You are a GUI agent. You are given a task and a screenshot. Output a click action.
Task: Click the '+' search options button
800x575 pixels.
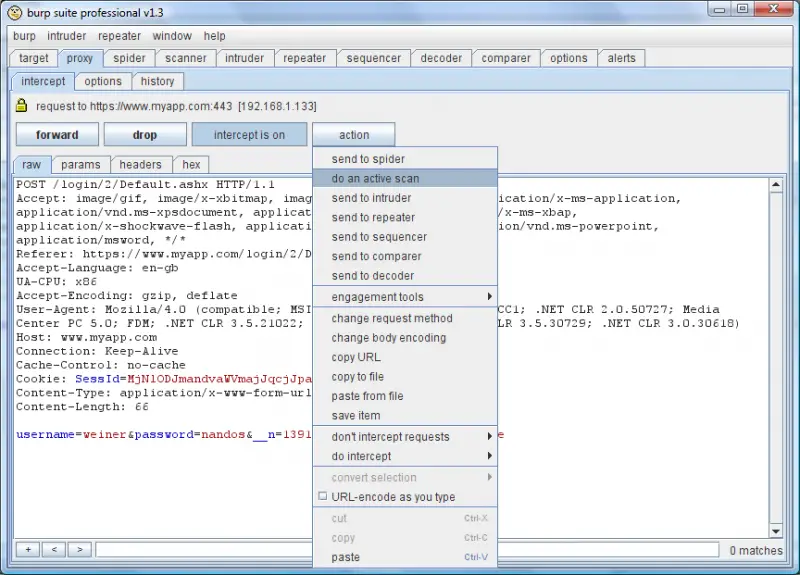tap(28, 549)
